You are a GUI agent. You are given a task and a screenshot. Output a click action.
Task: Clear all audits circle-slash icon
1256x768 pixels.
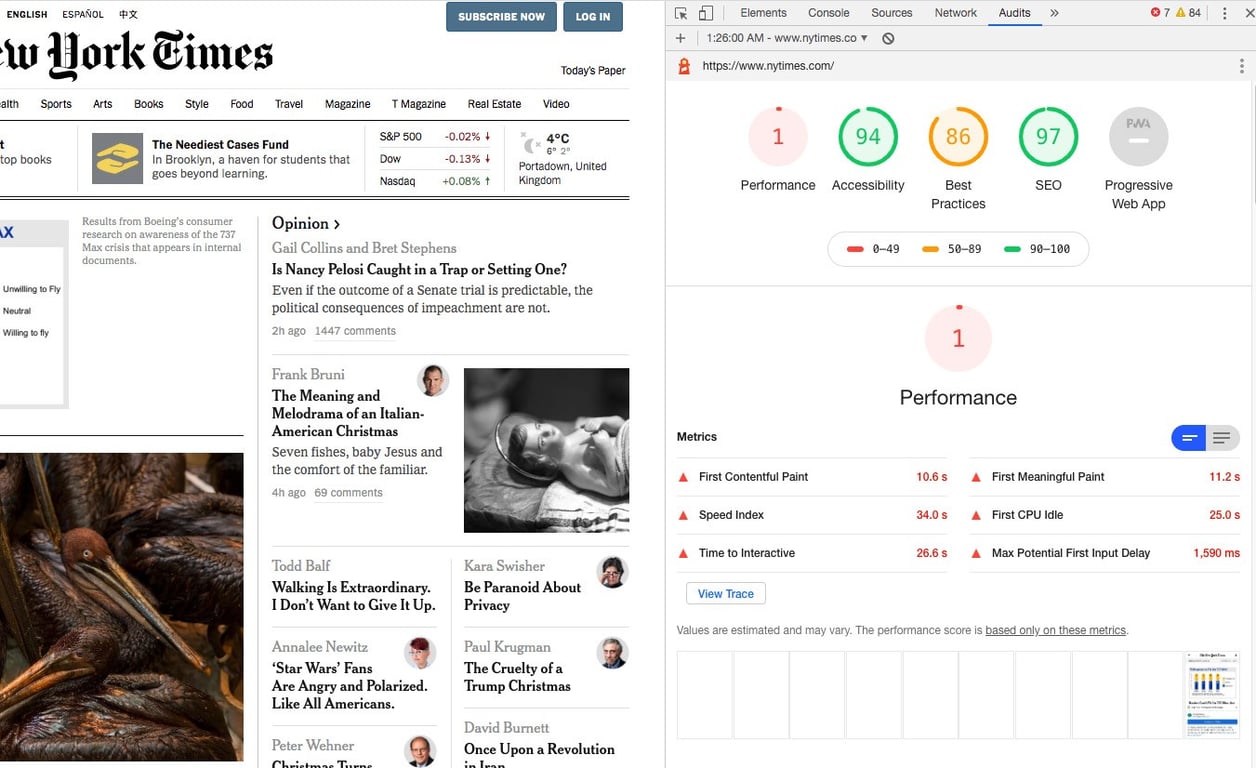[x=888, y=38]
